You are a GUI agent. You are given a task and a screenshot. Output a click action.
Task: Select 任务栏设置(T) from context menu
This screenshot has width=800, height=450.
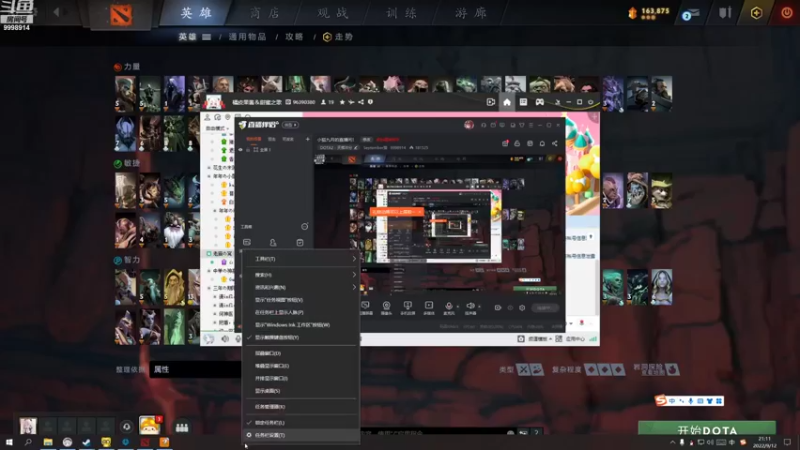300,435
